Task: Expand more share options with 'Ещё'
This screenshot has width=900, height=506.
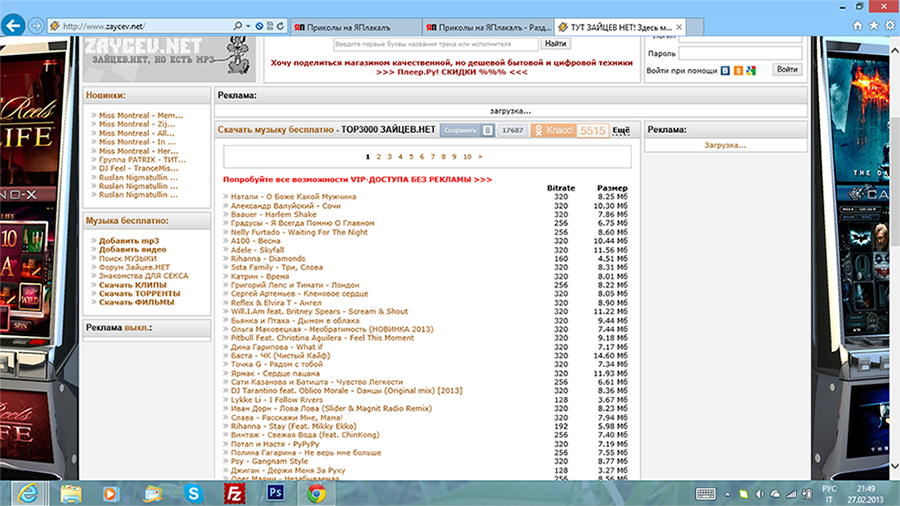Action: click(x=620, y=130)
